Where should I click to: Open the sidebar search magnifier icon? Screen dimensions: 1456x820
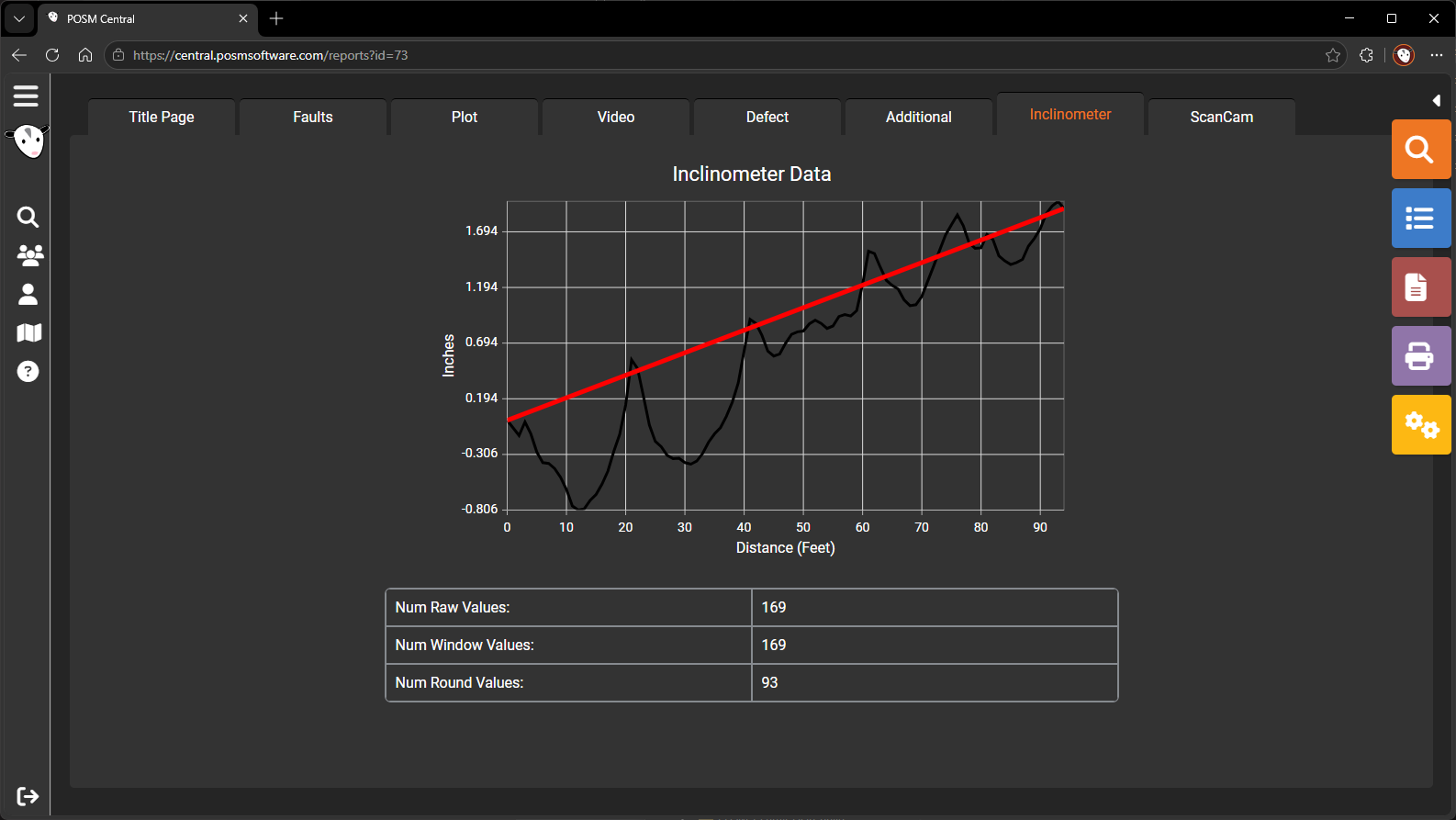pos(28,217)
